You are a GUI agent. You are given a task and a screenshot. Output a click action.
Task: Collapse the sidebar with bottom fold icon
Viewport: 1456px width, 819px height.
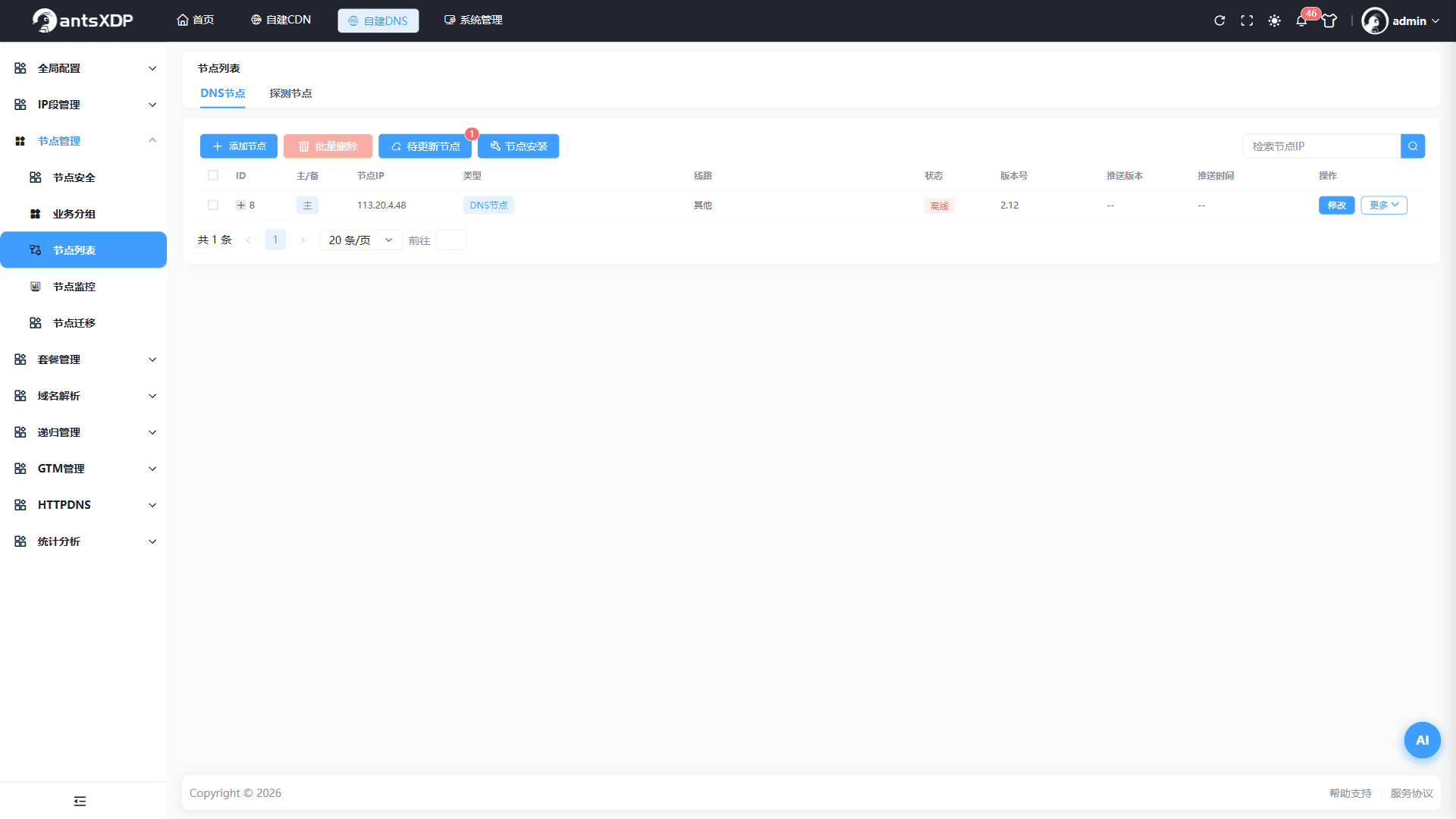click(80, 801)
